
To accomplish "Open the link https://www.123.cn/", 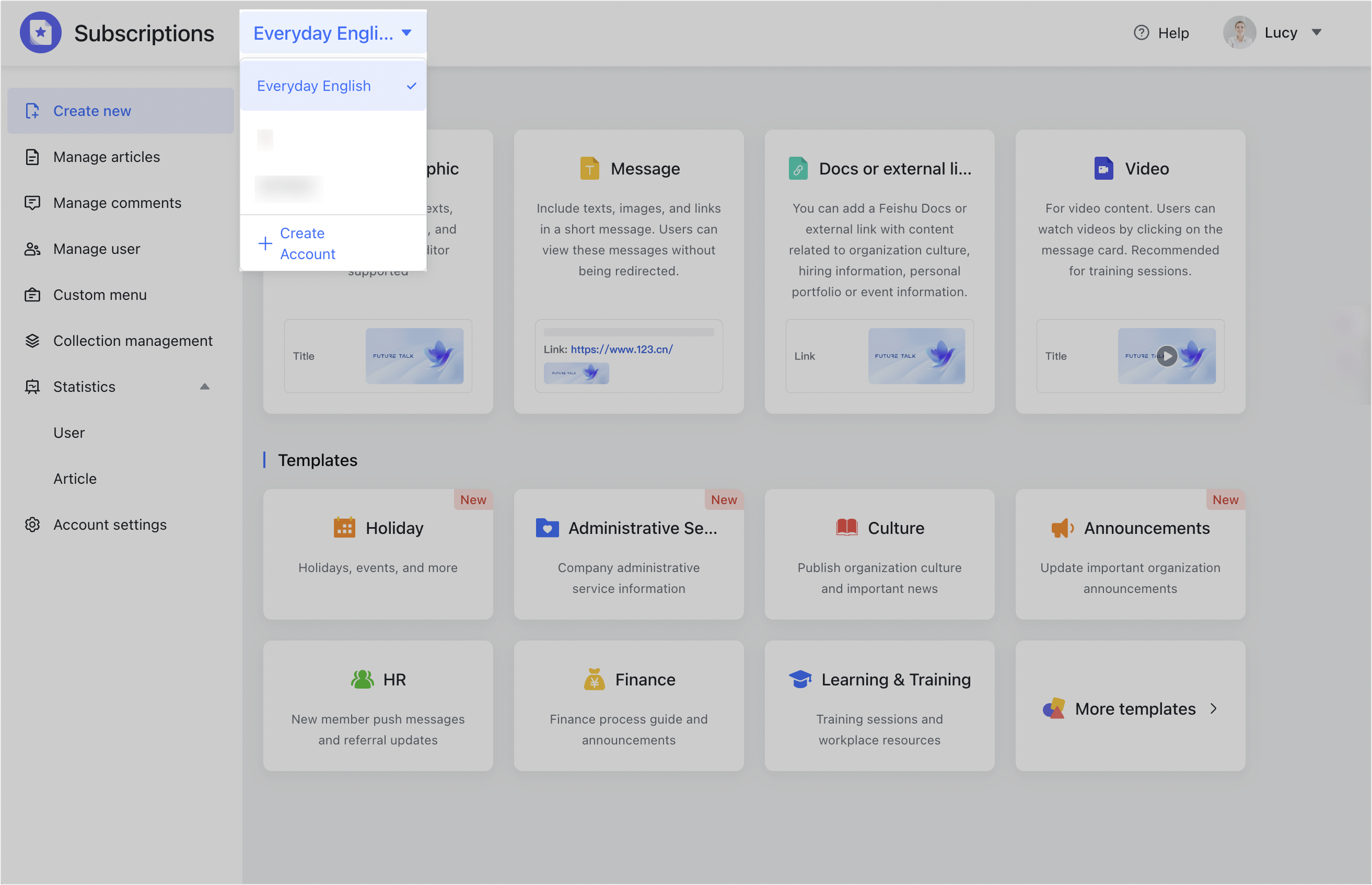I will (x=622, y=349).
